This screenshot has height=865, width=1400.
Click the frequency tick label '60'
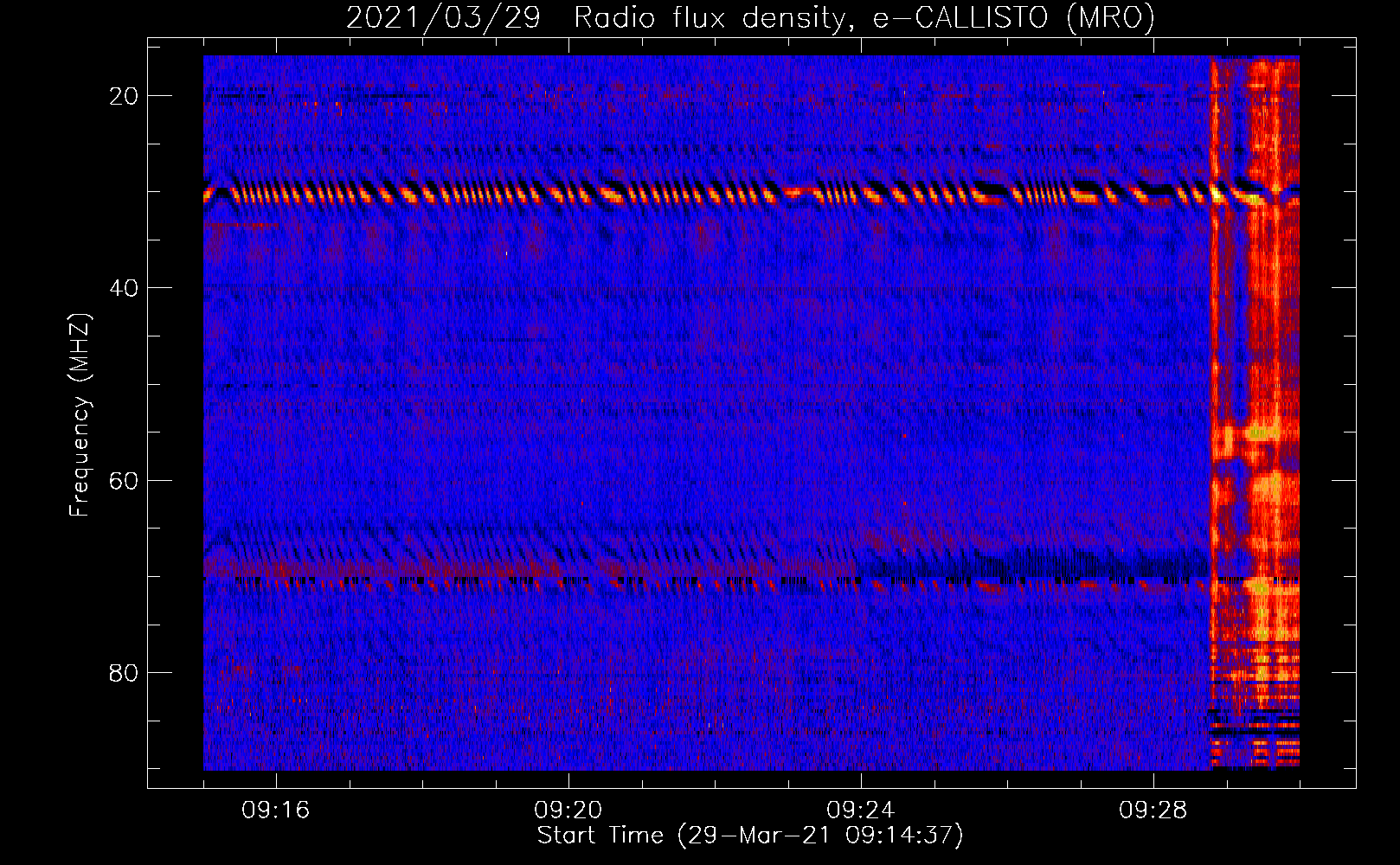point(124,480)
